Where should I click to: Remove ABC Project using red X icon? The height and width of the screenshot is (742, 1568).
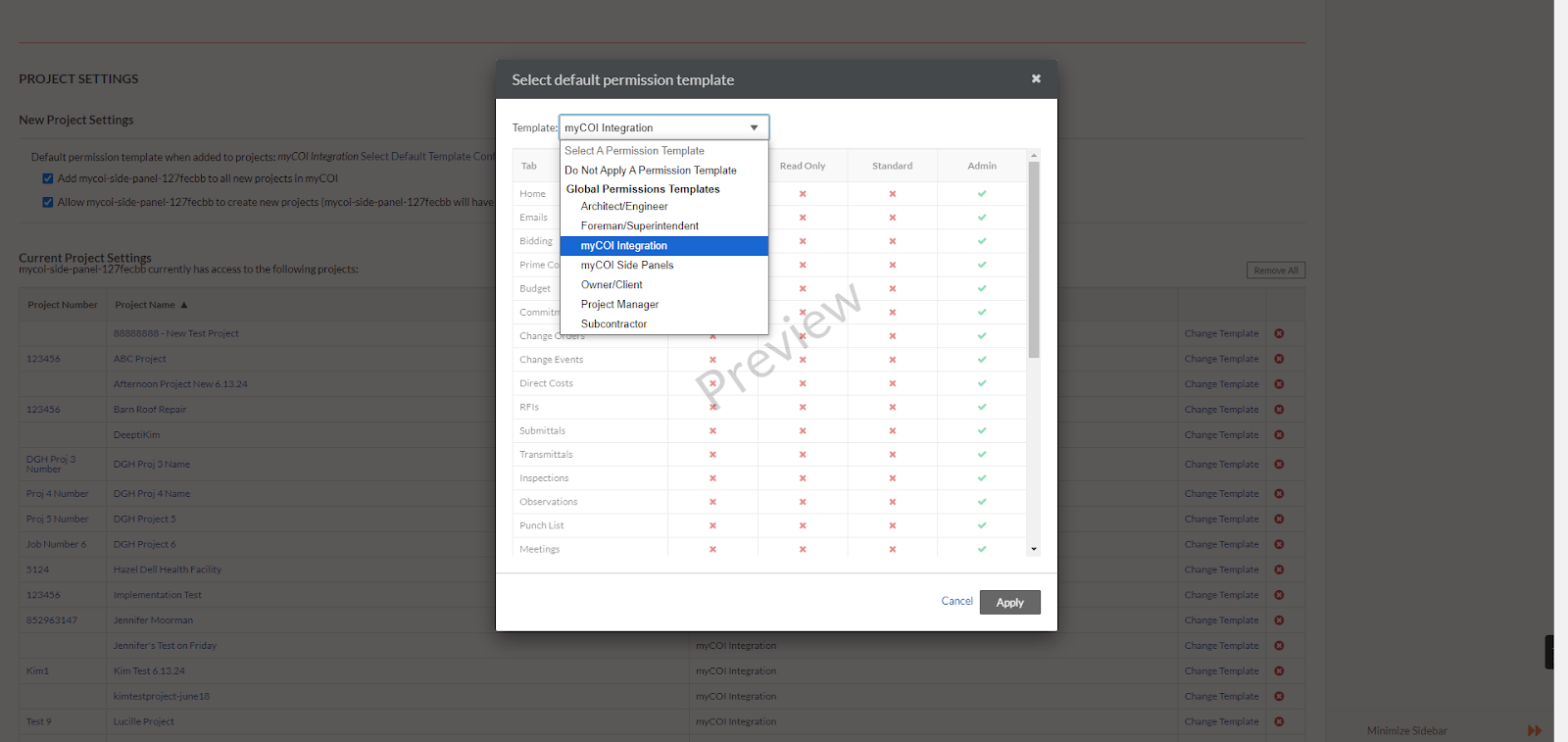1279,359
